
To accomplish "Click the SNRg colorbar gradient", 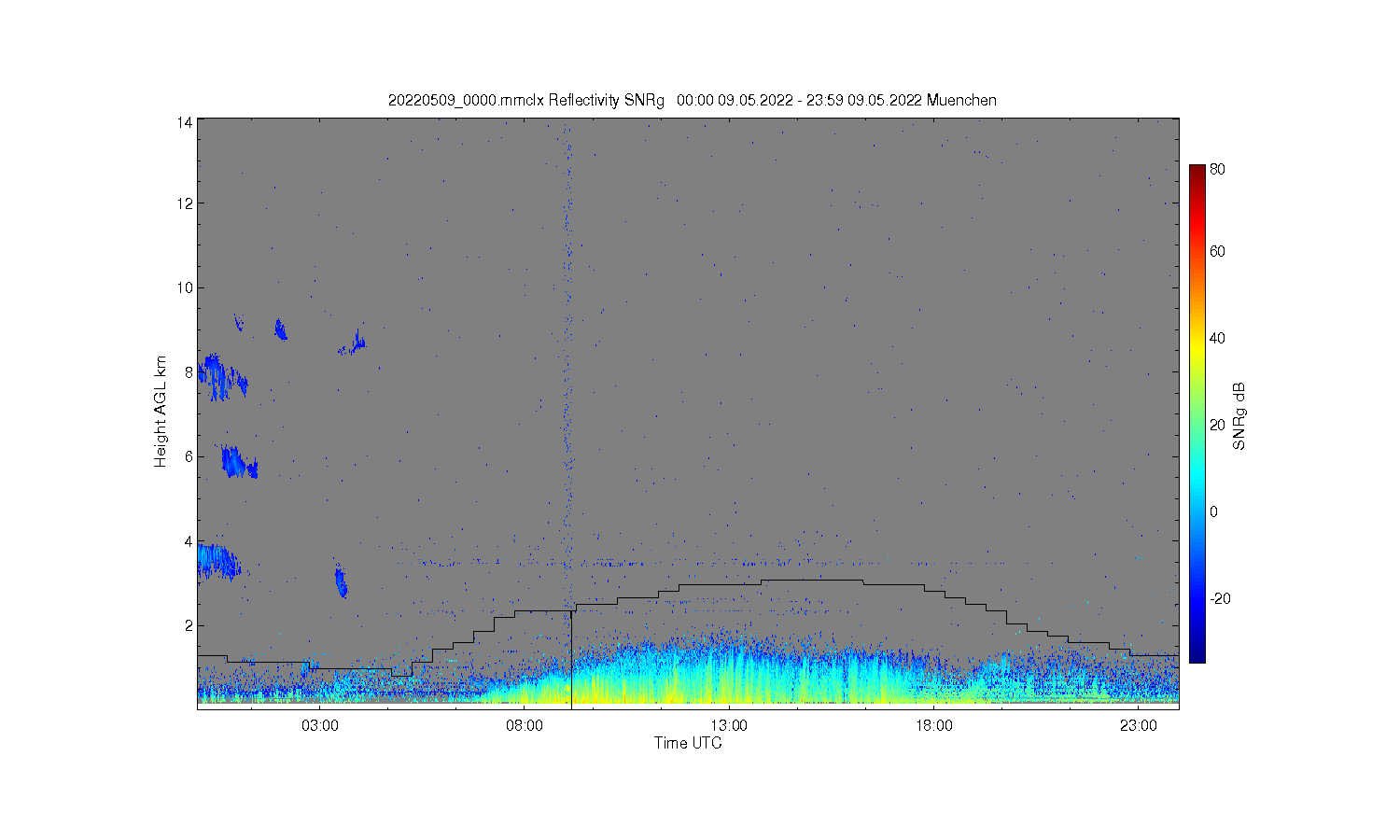I will coord(1197,413).
